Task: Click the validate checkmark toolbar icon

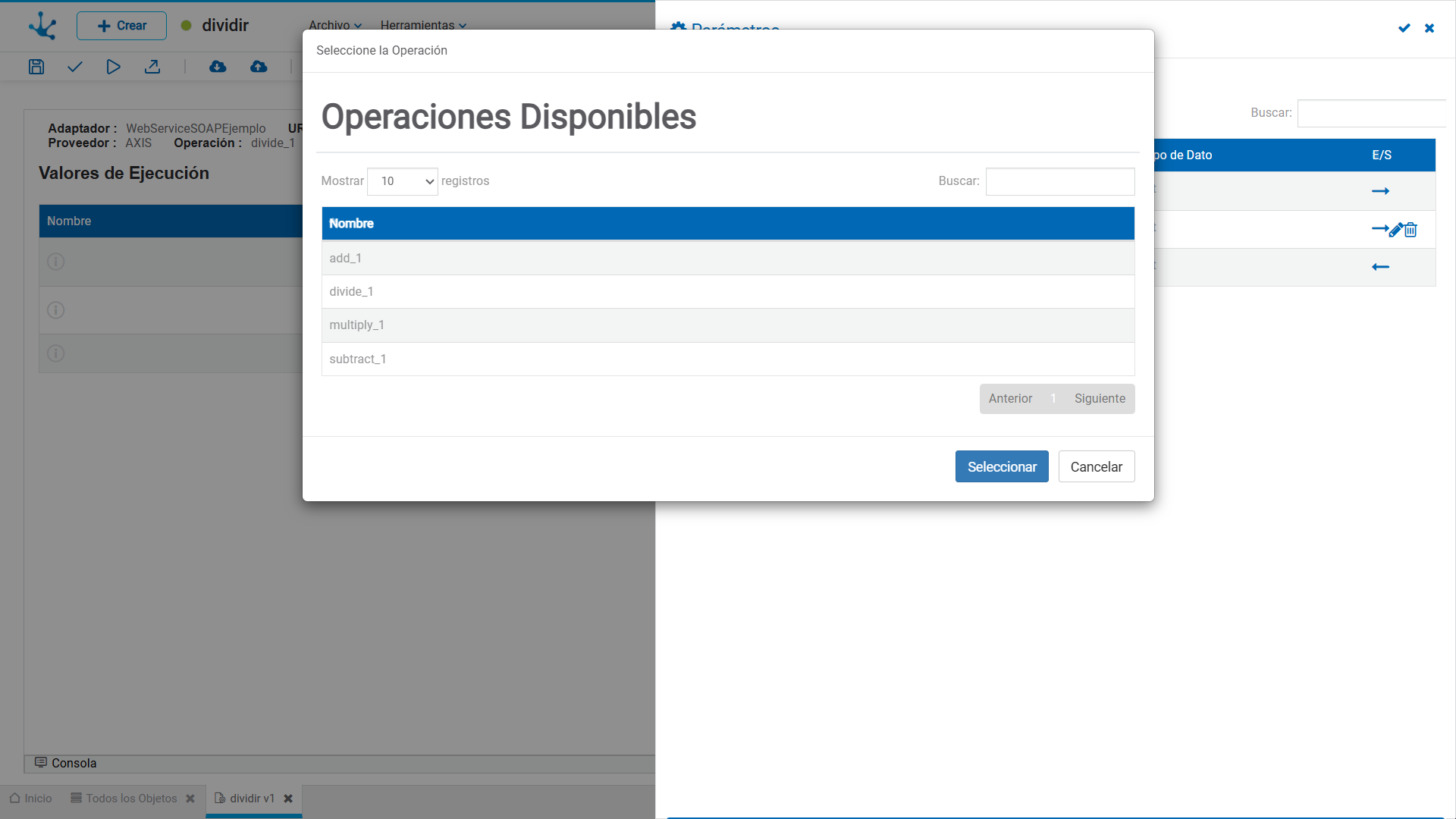Action: [x=74, y=67]
